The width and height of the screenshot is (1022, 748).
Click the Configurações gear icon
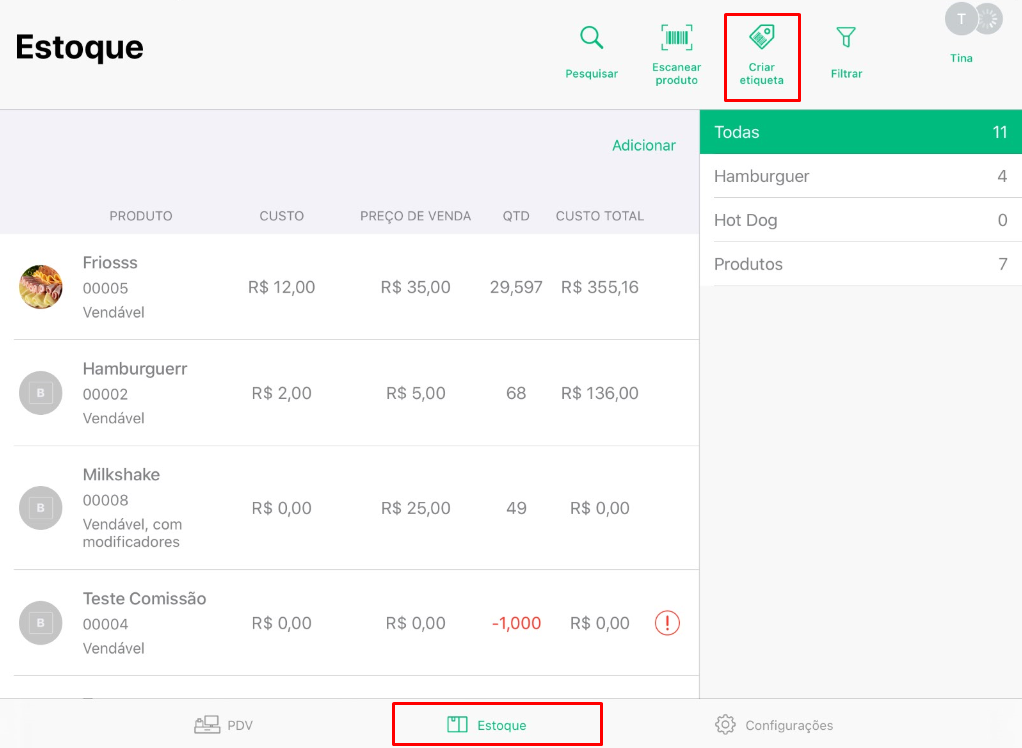pyautogui.click(x=725, y=725)
